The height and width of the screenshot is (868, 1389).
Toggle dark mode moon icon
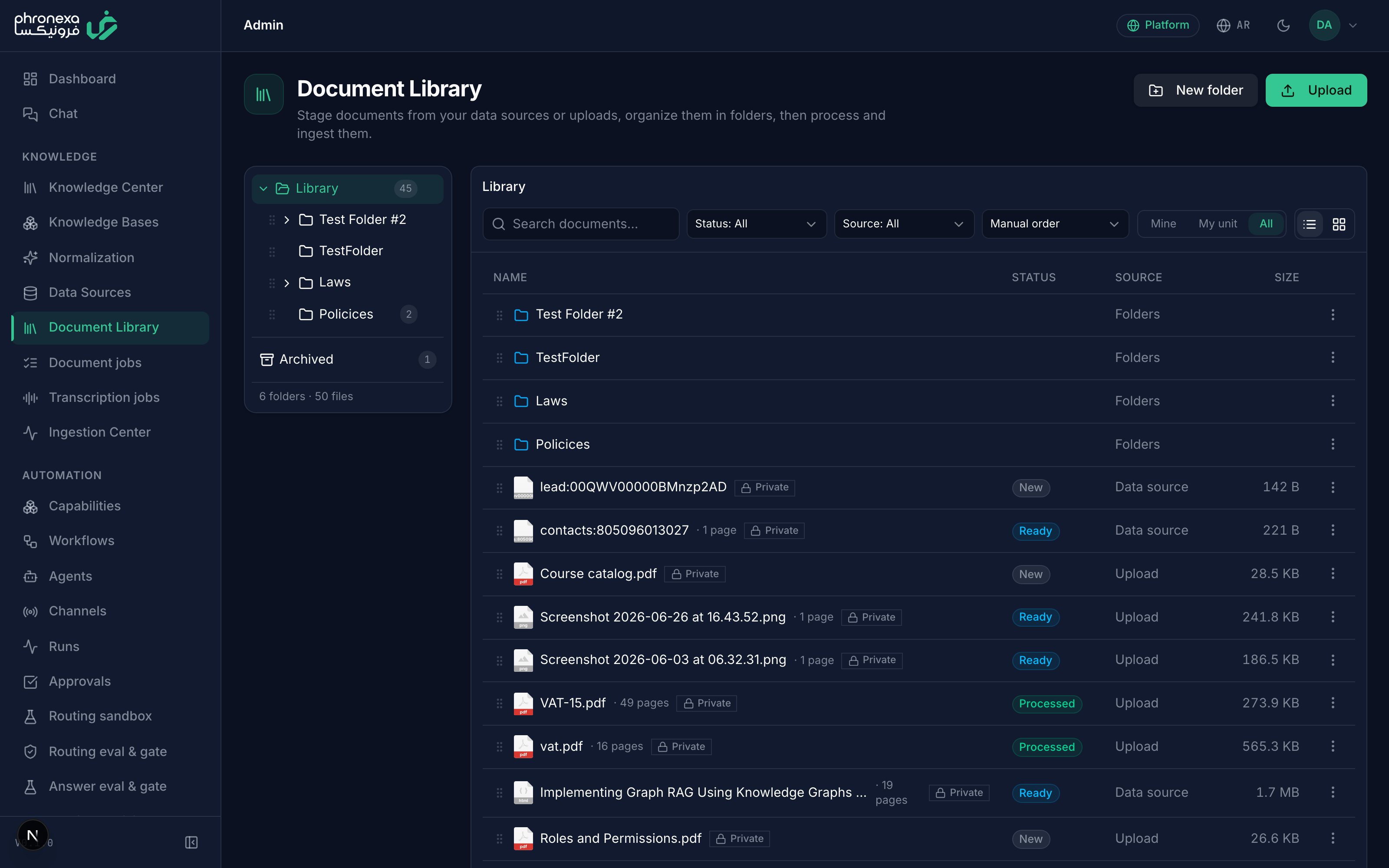click(1284, 25)
